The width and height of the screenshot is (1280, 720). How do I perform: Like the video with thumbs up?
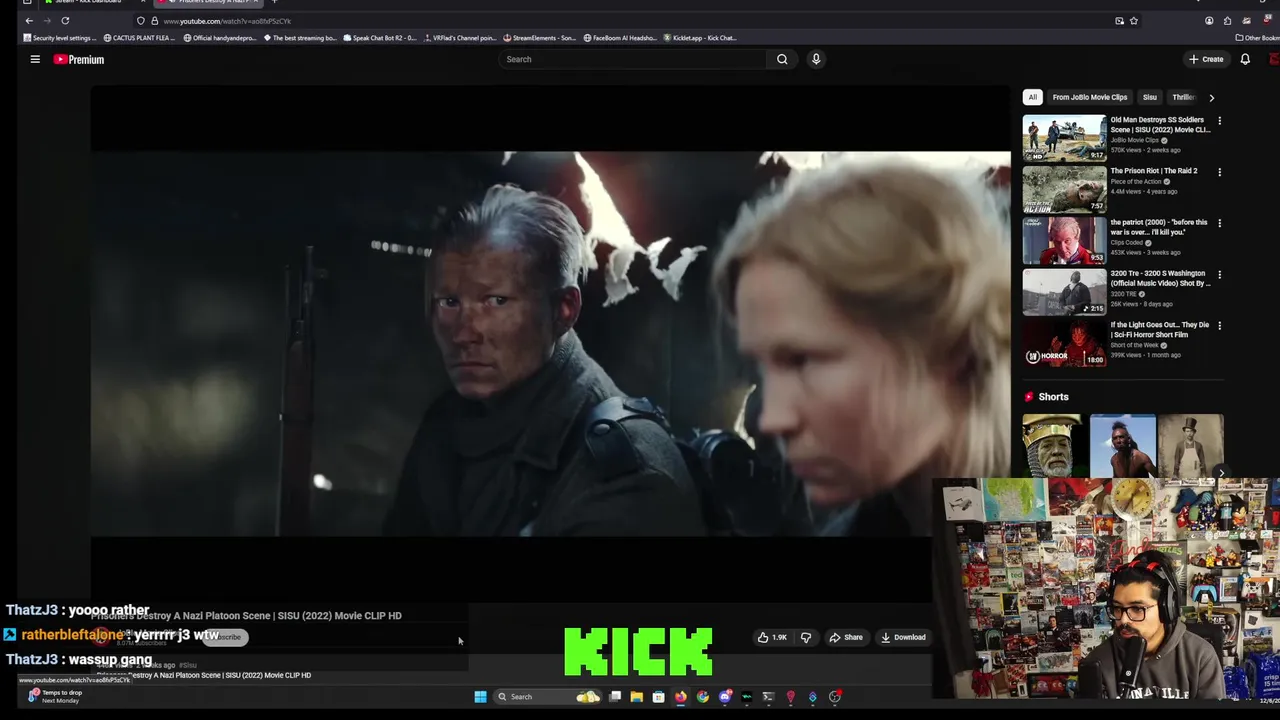click(x=772, y=637)
